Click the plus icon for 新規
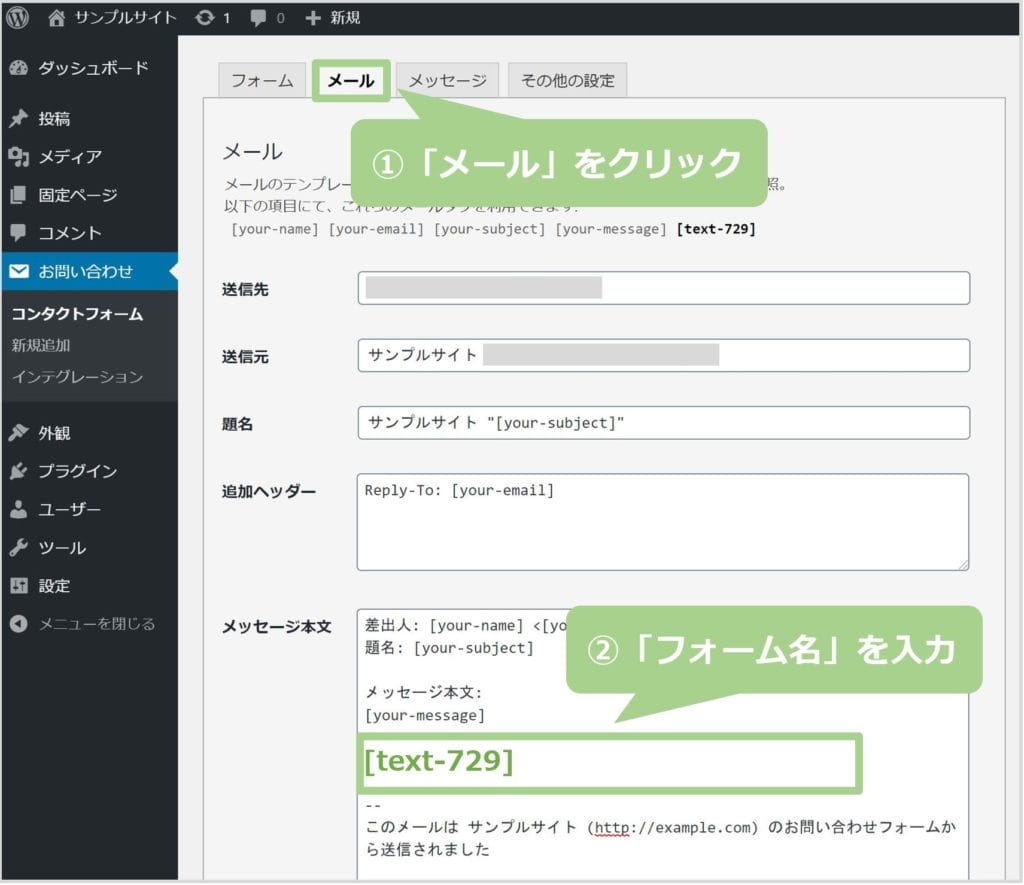 click(313, 18)
